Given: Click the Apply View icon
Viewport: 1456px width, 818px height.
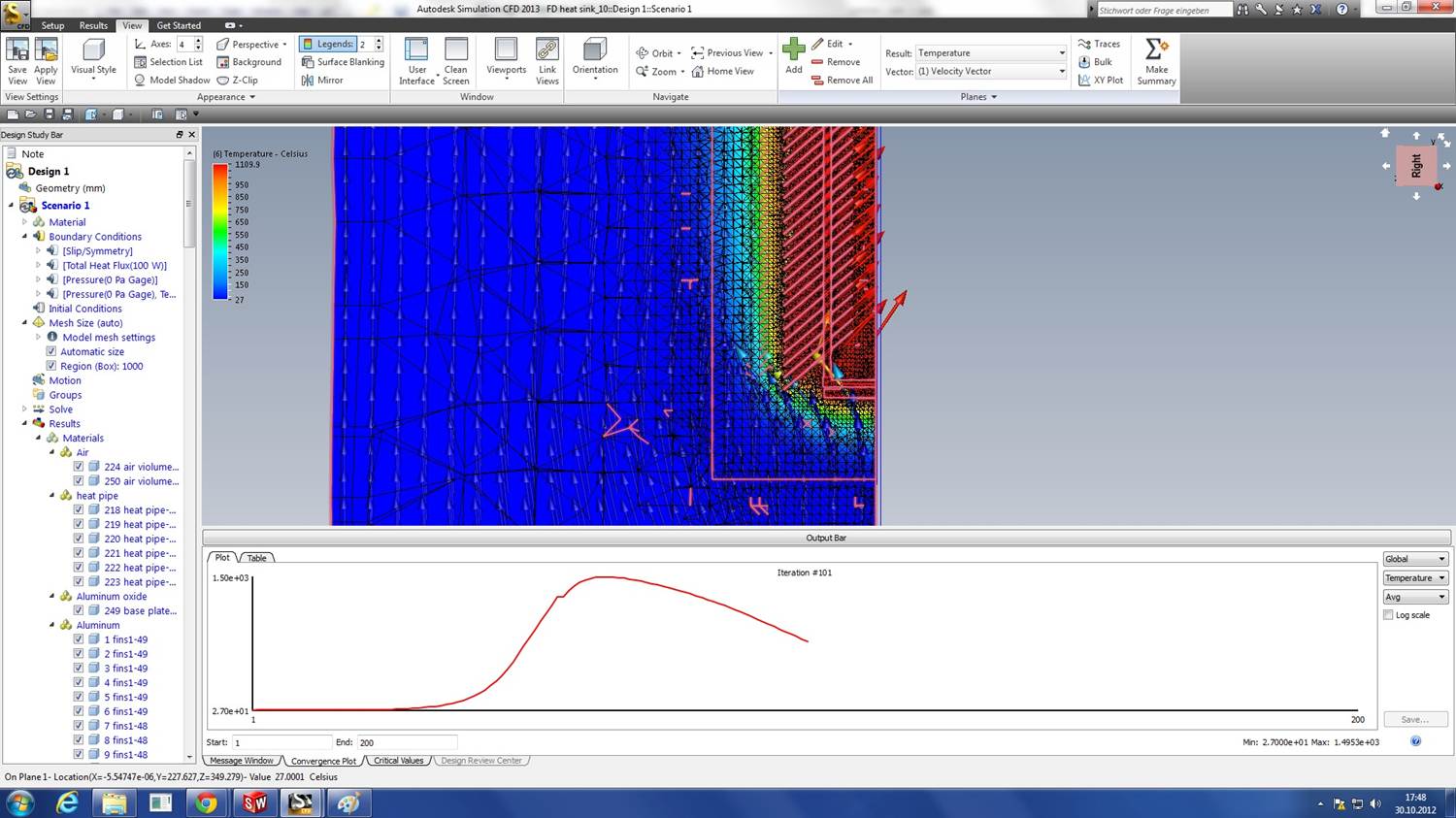Looking at the screenshot, I should click(46, 61).
